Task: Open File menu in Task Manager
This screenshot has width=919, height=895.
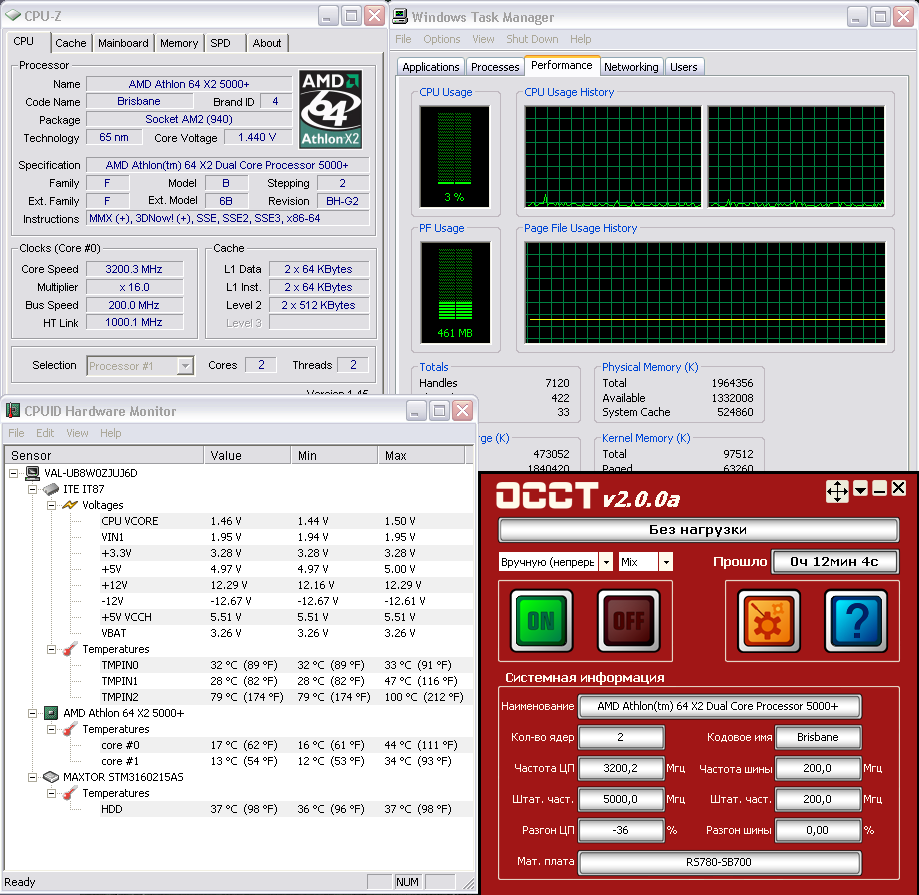Action: [x=403, y=39]
